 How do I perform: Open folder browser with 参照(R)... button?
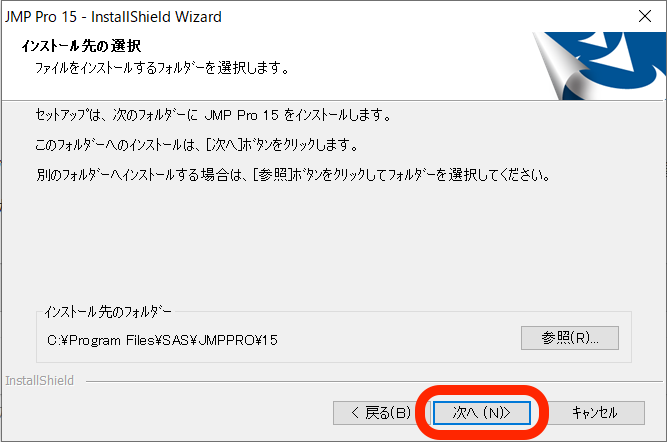pyautogui.click(x=570, y=338)
